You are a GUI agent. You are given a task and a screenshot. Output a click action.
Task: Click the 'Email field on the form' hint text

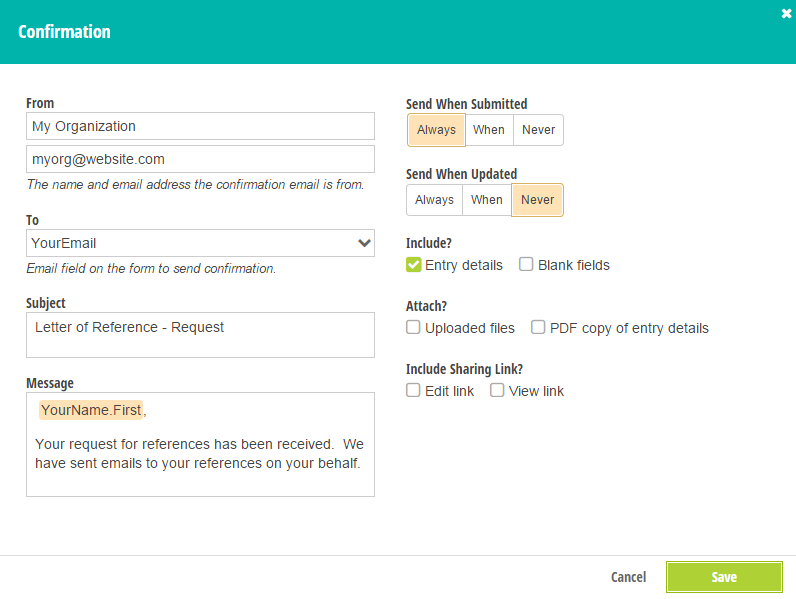click(151, 269)
